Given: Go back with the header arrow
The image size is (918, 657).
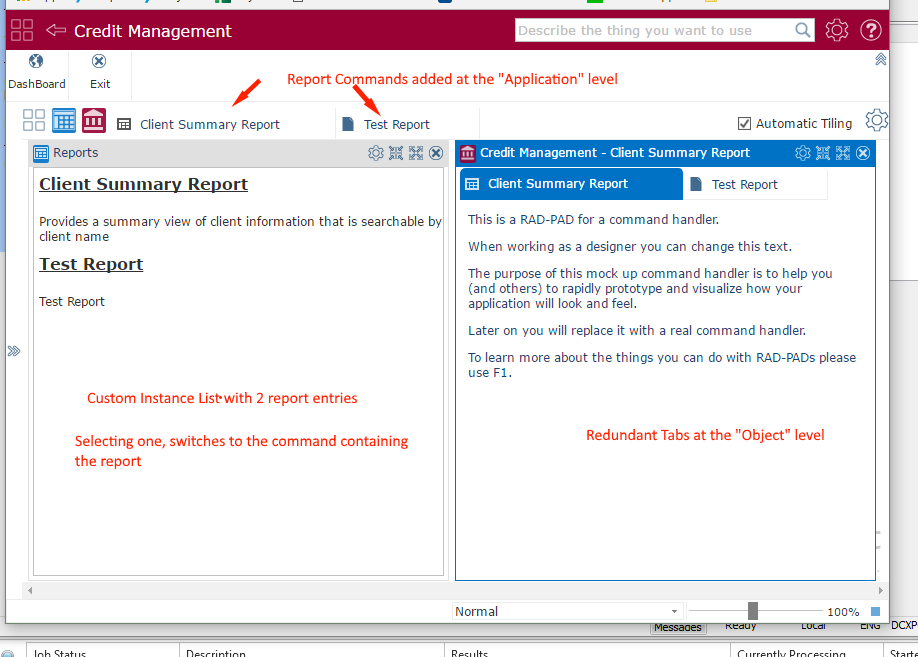Looking at the screenshot, I should (x=56, y=30).
